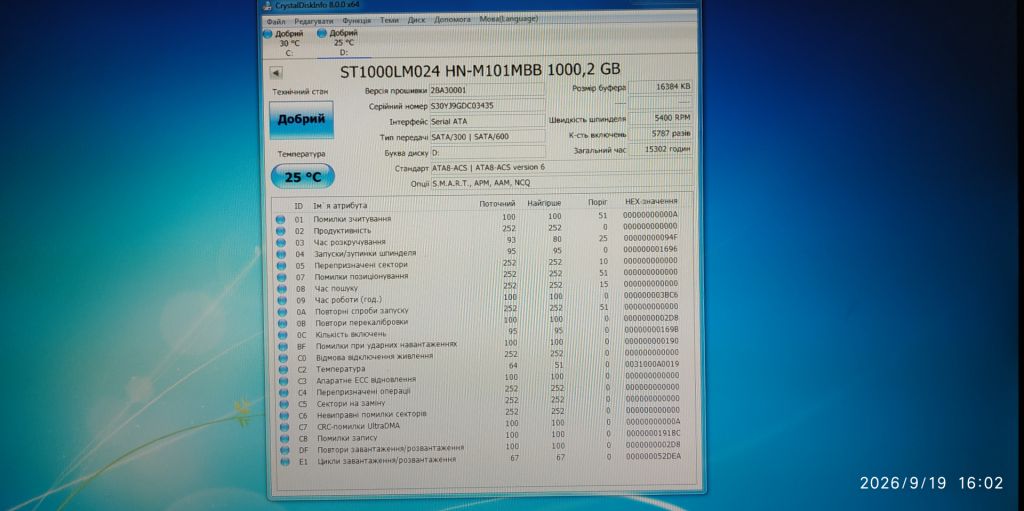Click the Поточний column header
This screenshot has width=1024, height=511.
point(498,204)
